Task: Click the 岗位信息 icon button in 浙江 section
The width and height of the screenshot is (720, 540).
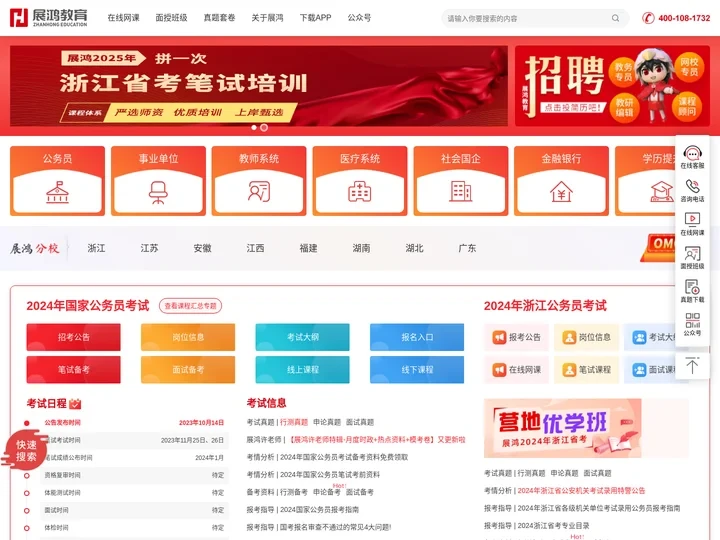Action: coord(586,338)
